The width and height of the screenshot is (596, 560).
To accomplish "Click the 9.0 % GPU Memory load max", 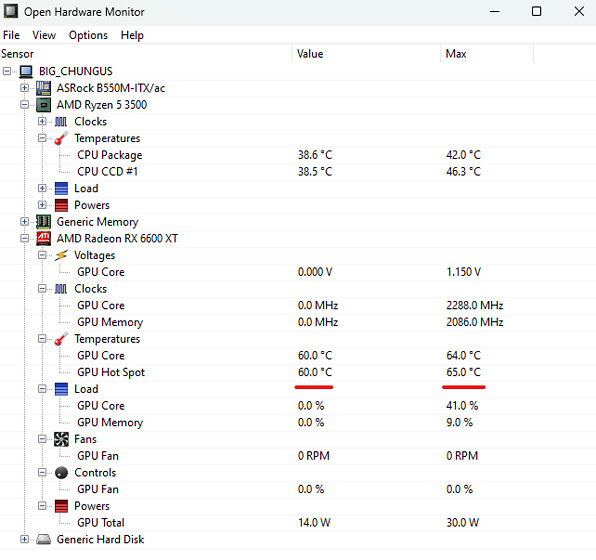I will point(460,422).
